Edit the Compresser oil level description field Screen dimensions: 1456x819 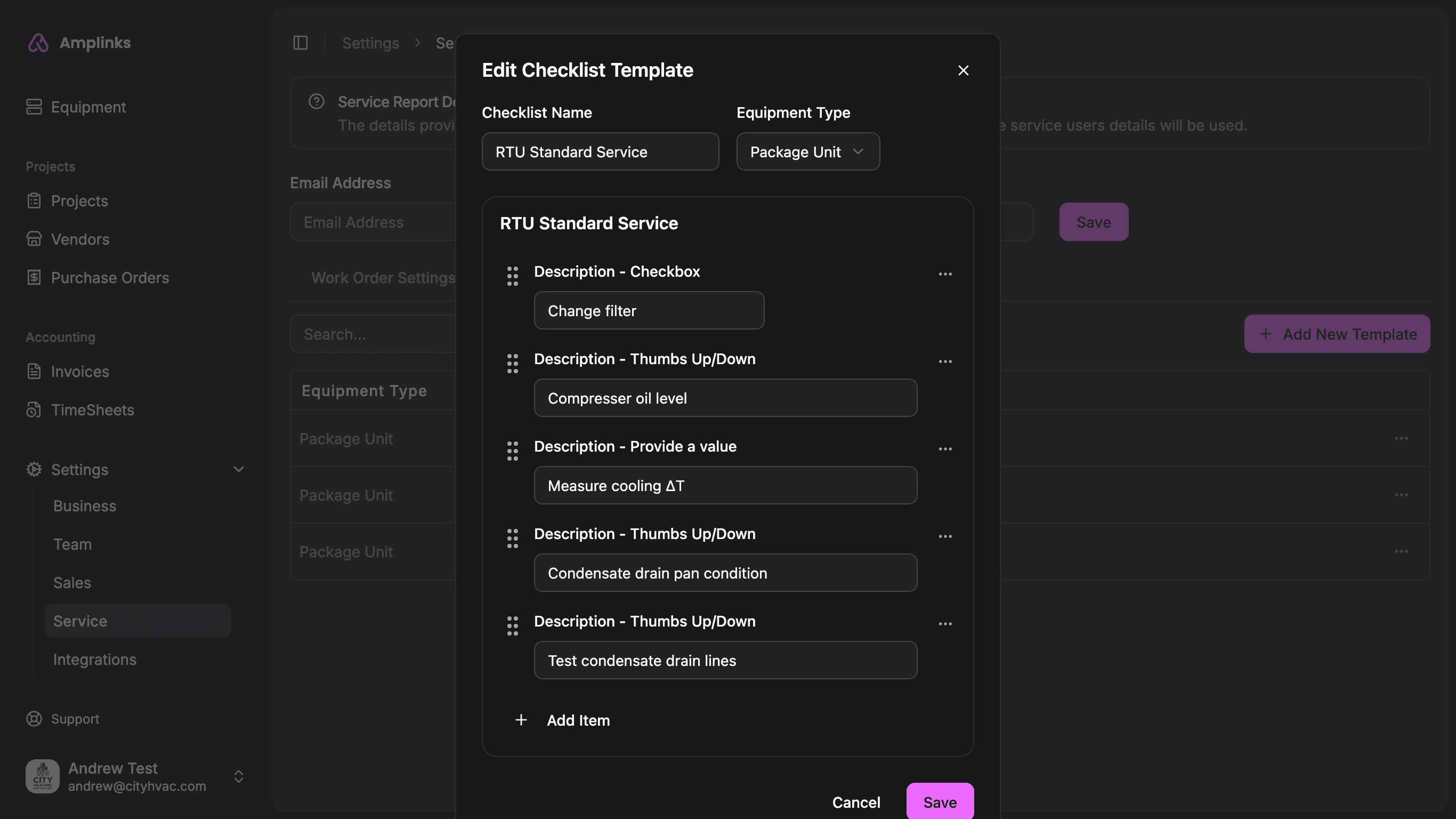(x=725, y=398)
